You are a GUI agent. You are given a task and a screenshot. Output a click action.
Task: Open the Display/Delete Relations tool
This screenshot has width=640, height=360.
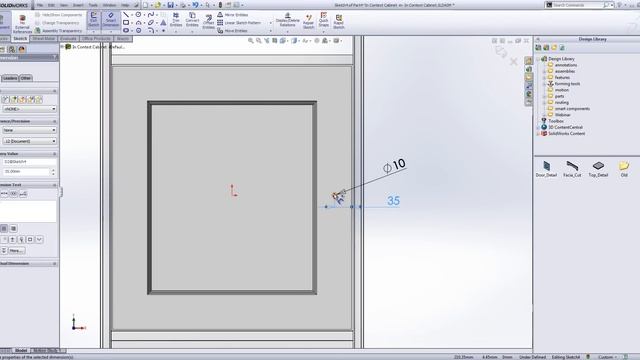point(287,20)
